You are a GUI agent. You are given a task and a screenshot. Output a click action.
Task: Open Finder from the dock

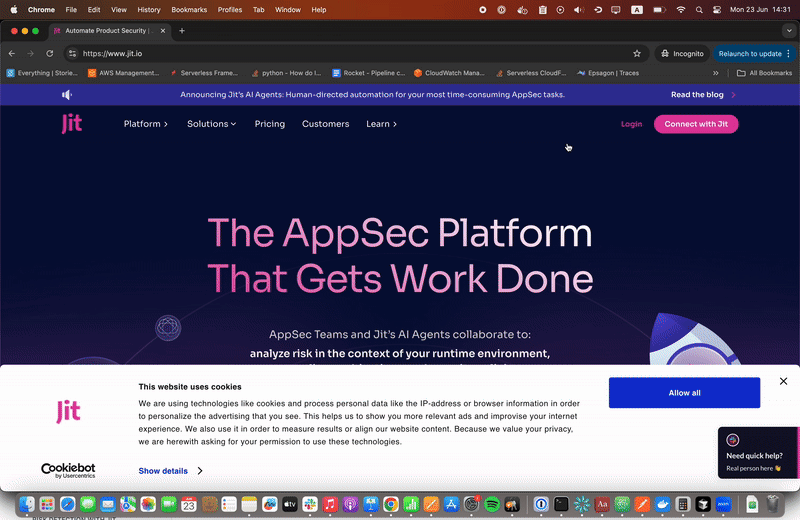[27, 504]
